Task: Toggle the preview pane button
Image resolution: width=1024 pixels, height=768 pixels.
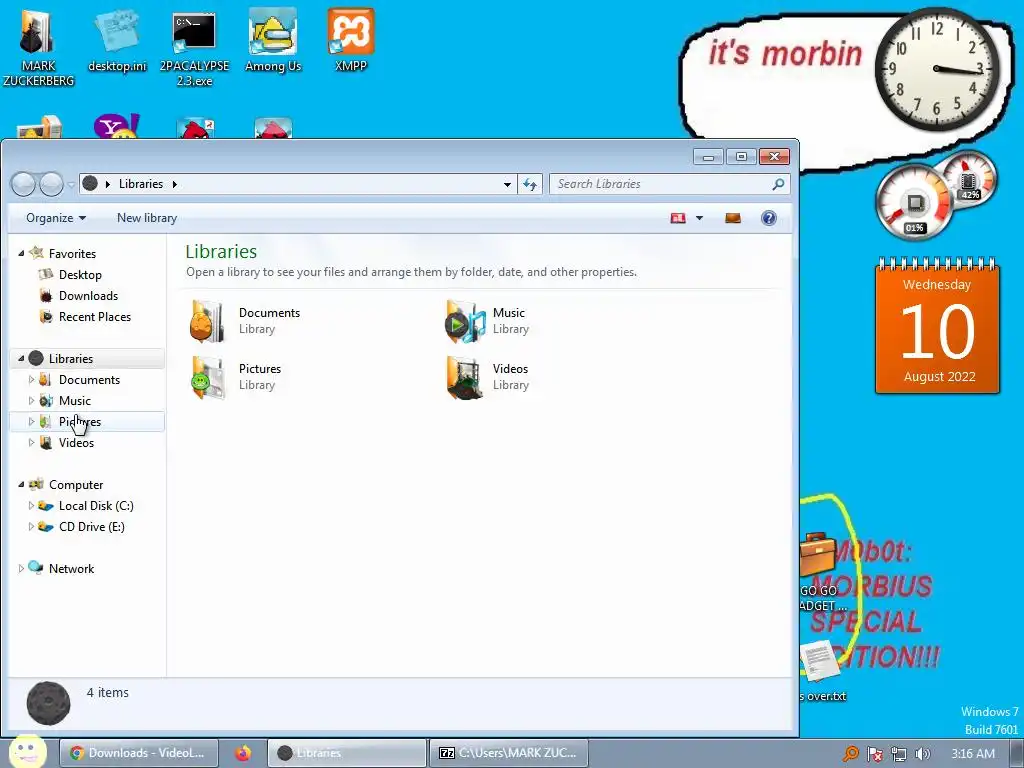Action: pos(733,218)
